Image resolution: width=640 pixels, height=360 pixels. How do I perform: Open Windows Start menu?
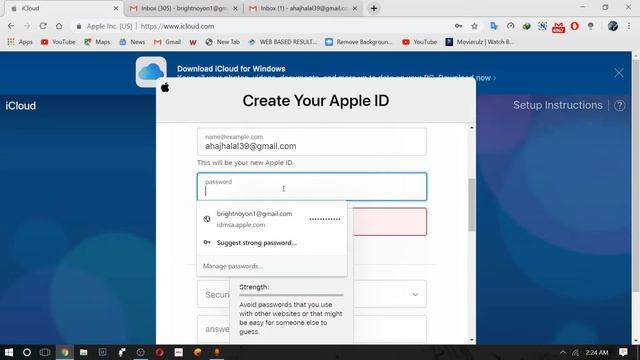click(9, 352)
